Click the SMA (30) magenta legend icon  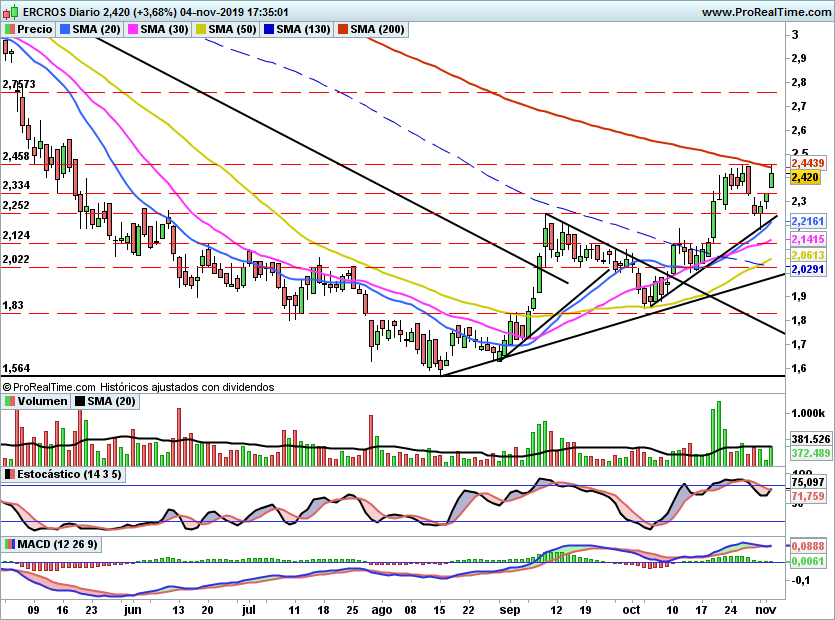133,29
